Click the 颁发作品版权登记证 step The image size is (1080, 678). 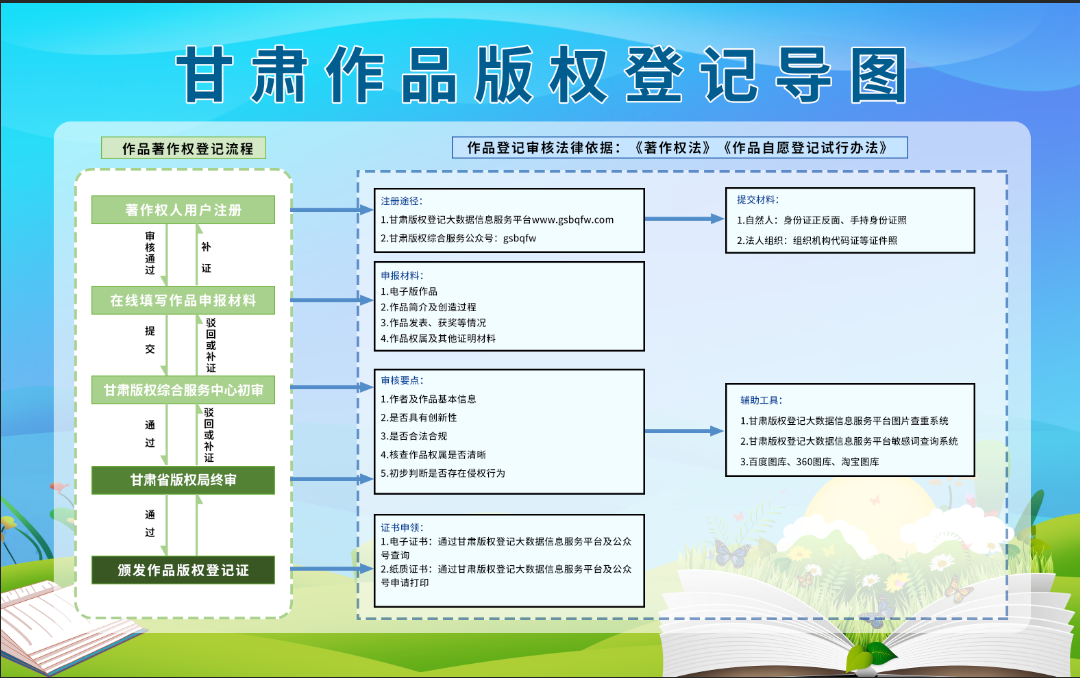tap(183, 571)
